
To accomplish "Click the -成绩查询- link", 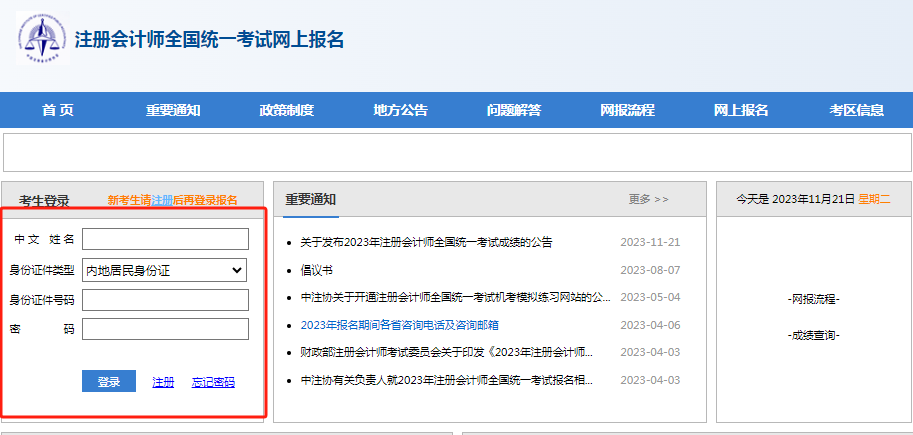I will pyautogui.click(x=812, y=335).
